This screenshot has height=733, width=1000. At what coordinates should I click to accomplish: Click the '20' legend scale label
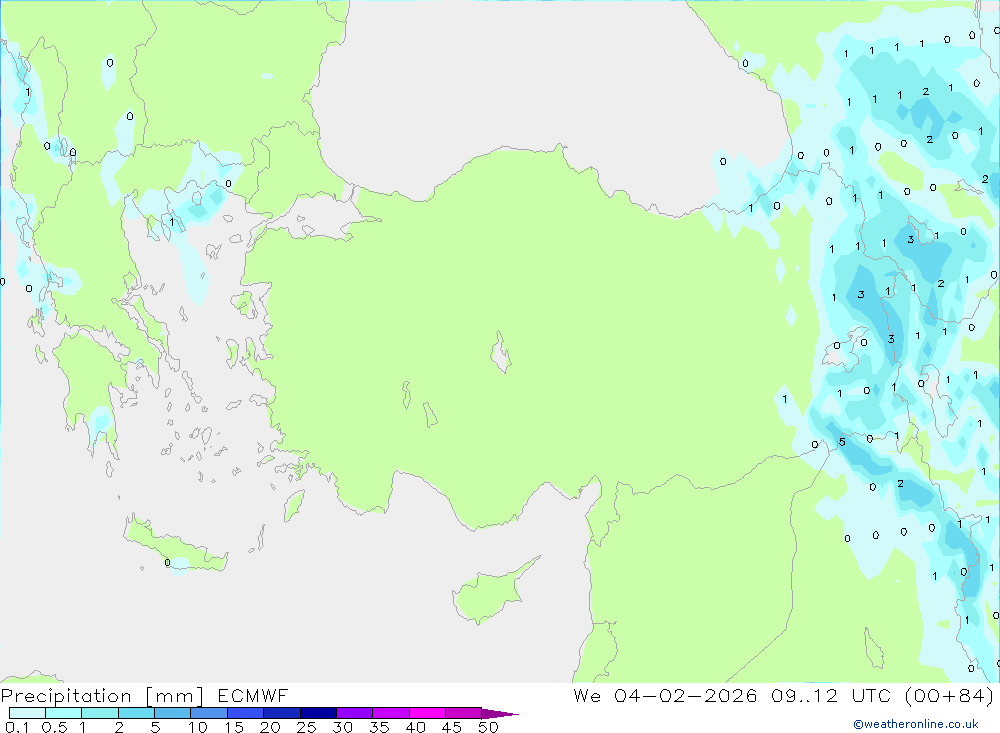click(270, 727)
